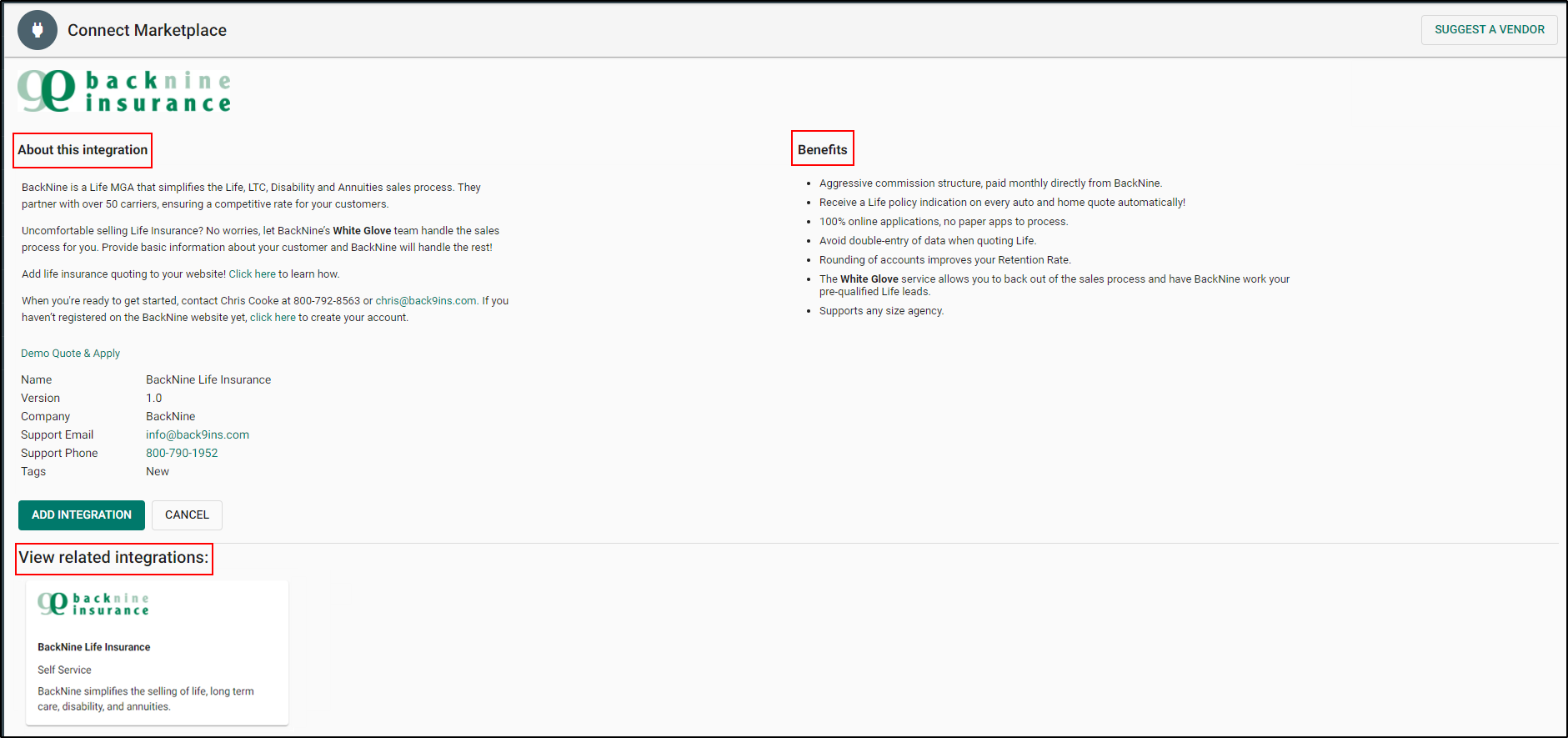
Task: Cancel adding the integration
Action: pyautogui.click(x=187, y=515)
